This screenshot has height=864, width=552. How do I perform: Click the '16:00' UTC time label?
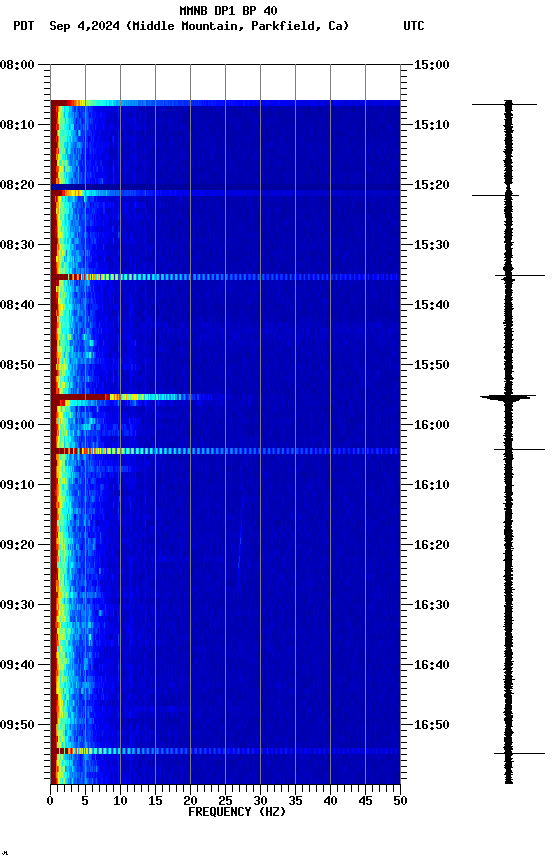pyautogui.click(x=432, y=425)
